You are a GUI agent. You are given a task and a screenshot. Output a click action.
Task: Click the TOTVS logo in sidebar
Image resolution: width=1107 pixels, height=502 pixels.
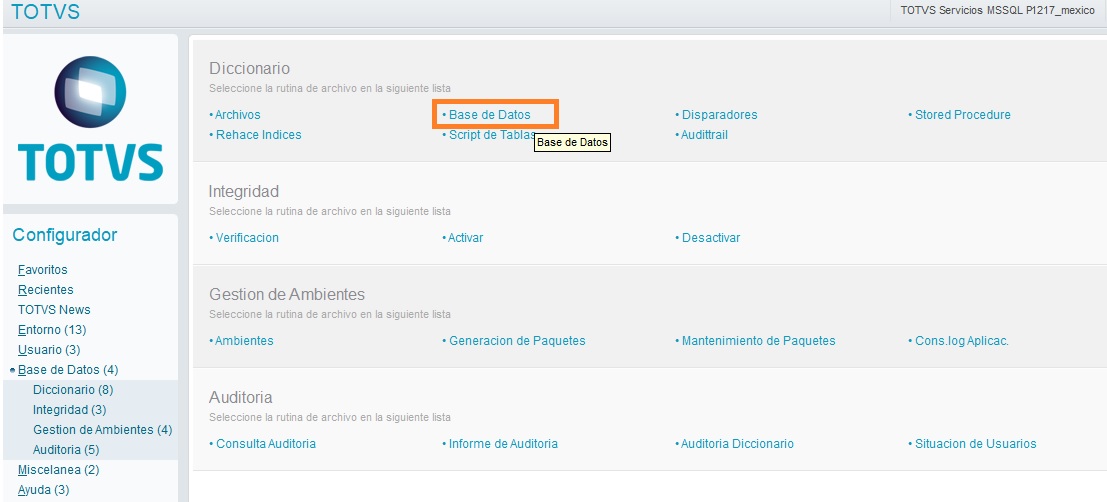(x=90, y=119)
